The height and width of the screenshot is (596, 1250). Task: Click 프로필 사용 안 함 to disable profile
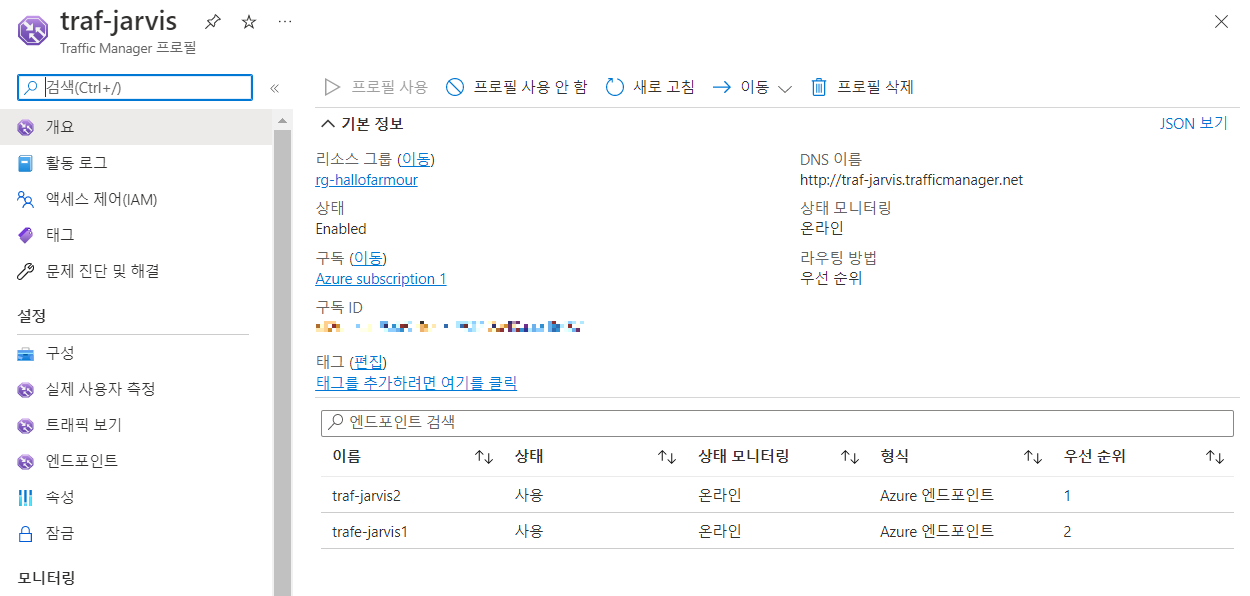517,87
